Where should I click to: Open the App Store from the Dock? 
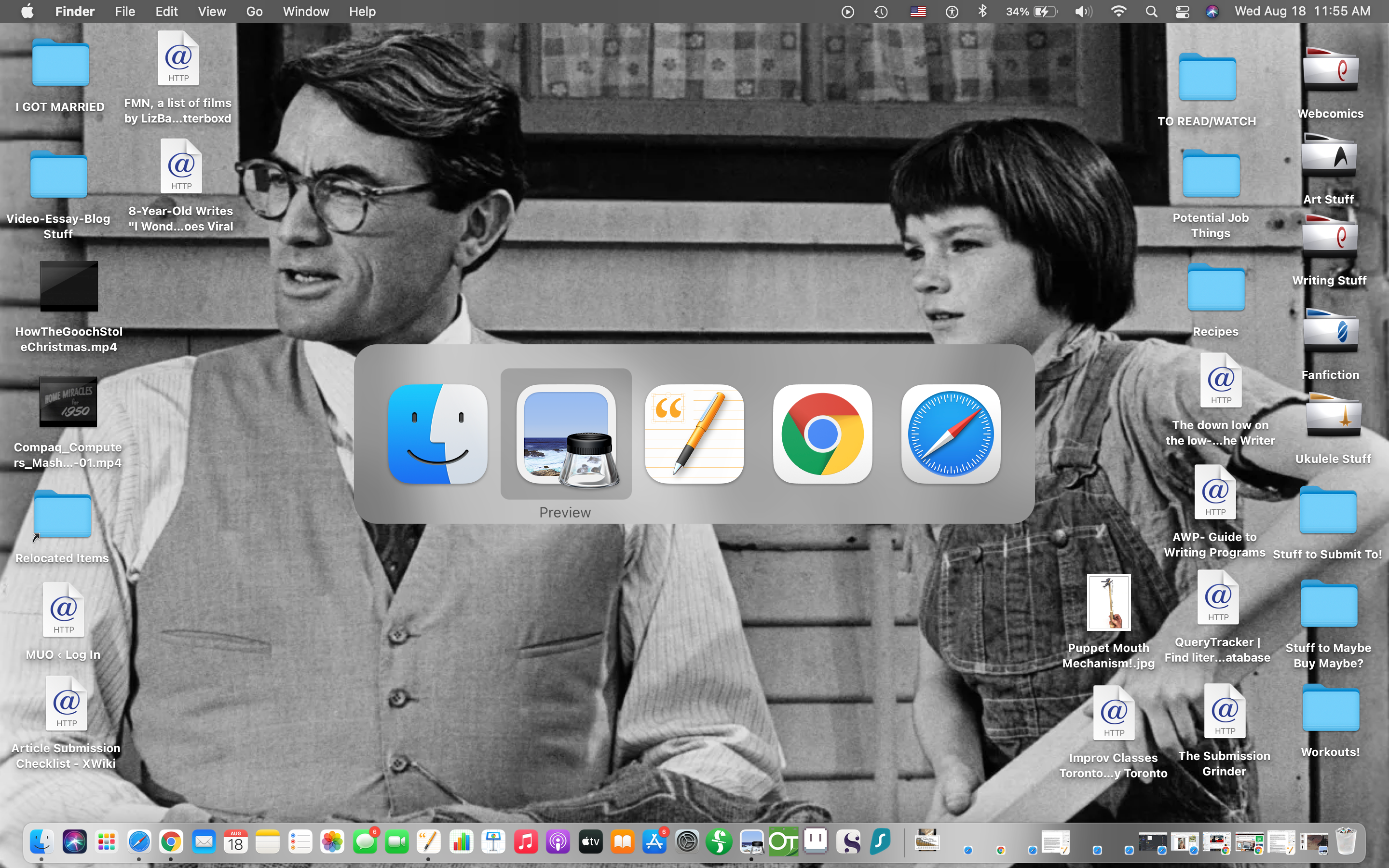(x=654, y=841)
